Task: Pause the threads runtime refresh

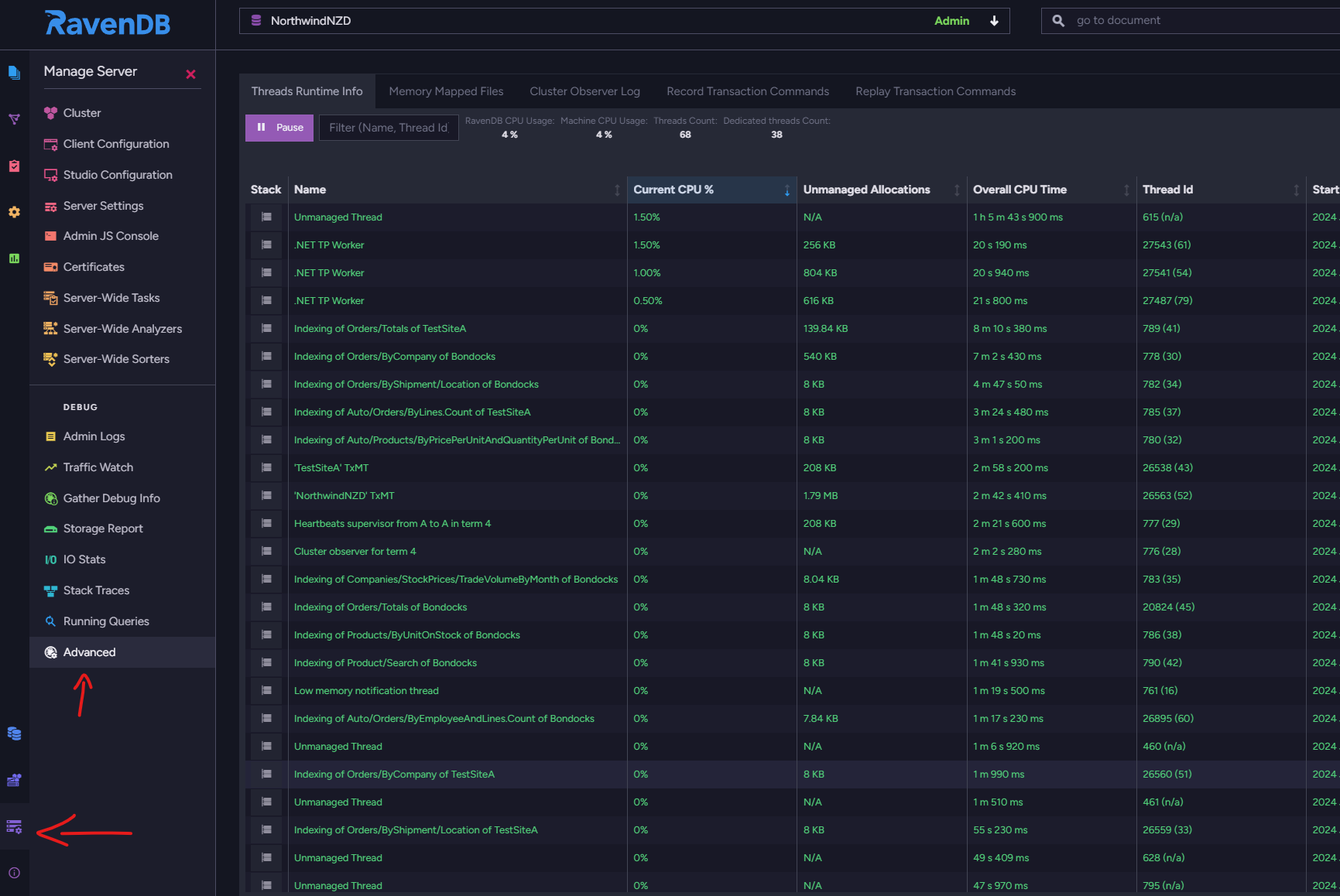Action: click(279, 128)
